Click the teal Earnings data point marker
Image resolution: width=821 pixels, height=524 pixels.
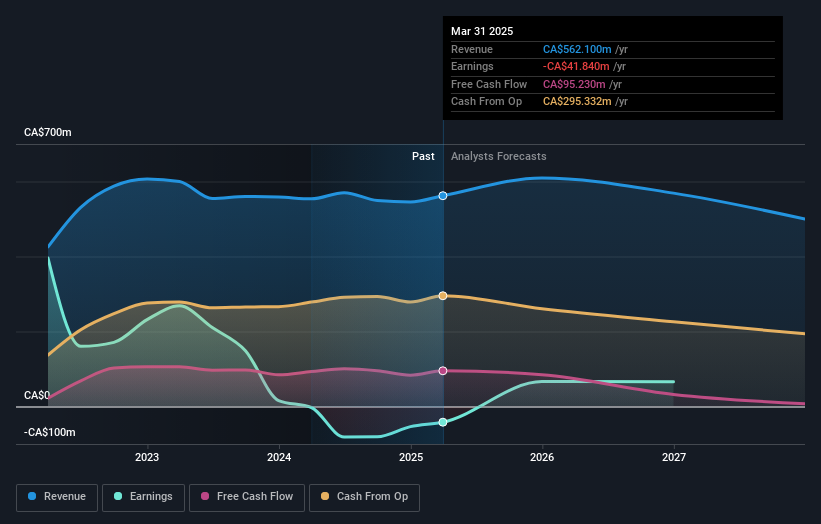pos(443,422)
